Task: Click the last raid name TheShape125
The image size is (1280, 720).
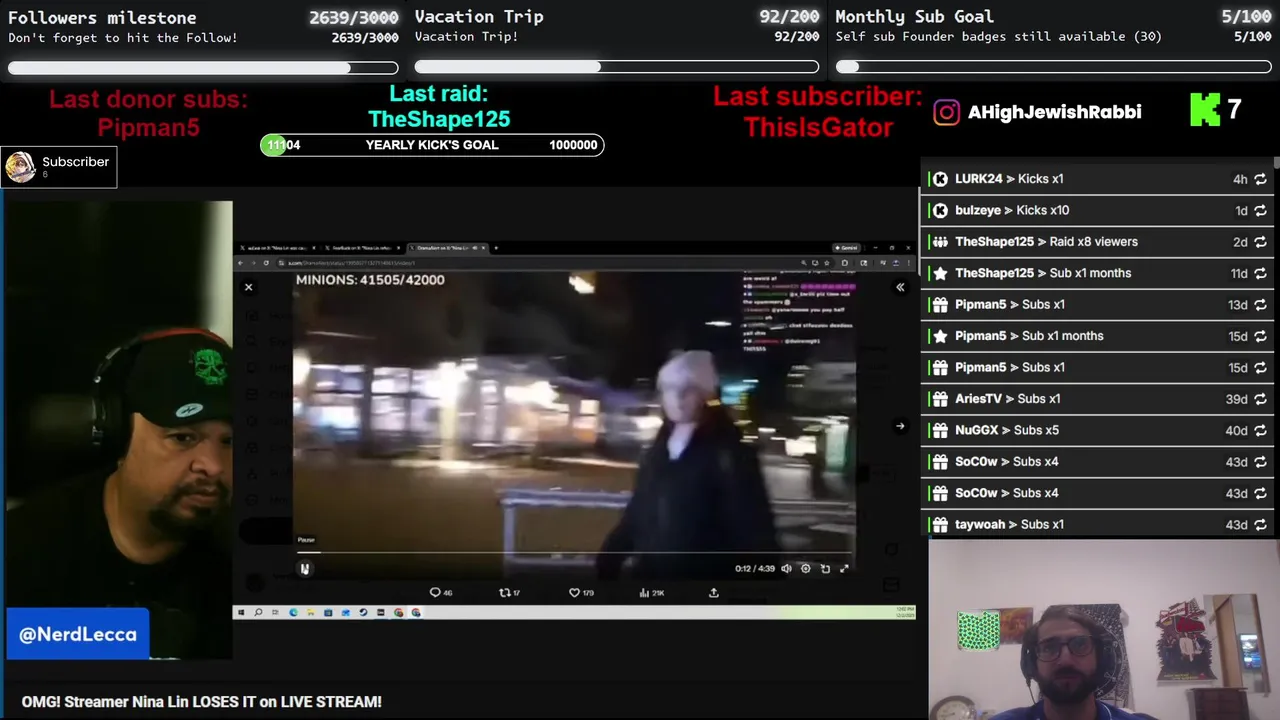Action: tap(439, 119)
